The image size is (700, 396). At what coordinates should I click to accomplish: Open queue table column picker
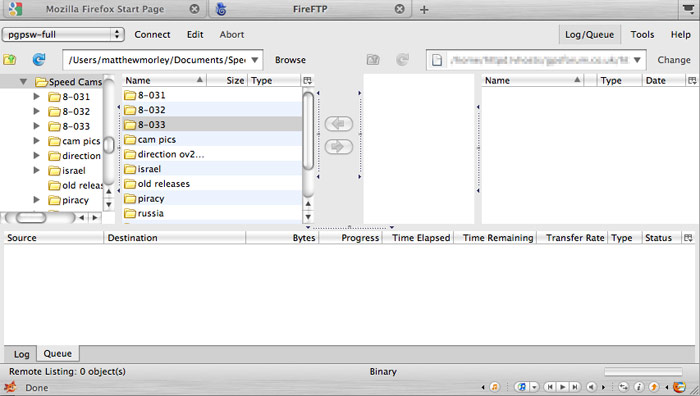pos(688,238)
